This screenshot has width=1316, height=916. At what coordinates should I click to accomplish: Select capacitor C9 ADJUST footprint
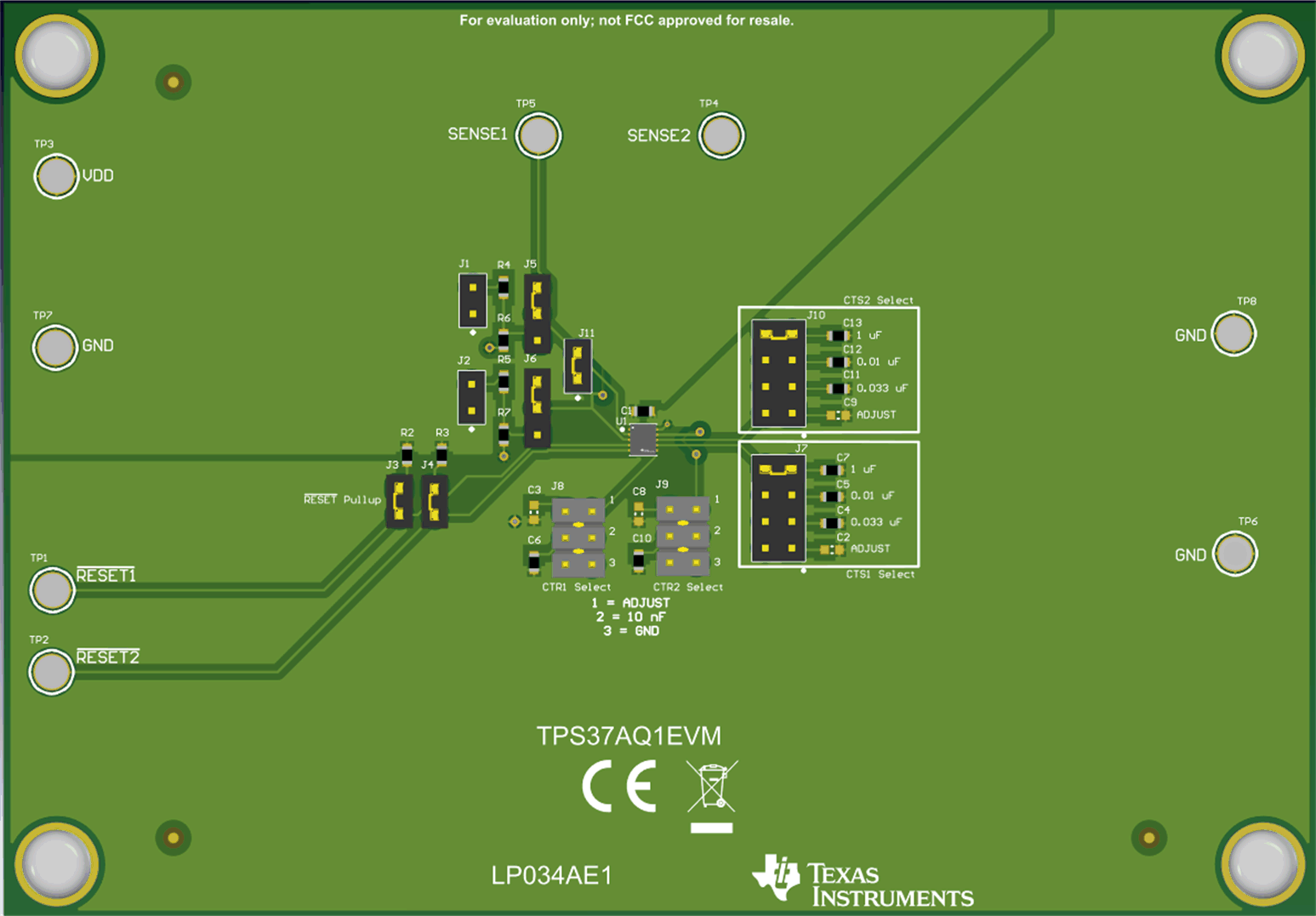tap(839, 415)
